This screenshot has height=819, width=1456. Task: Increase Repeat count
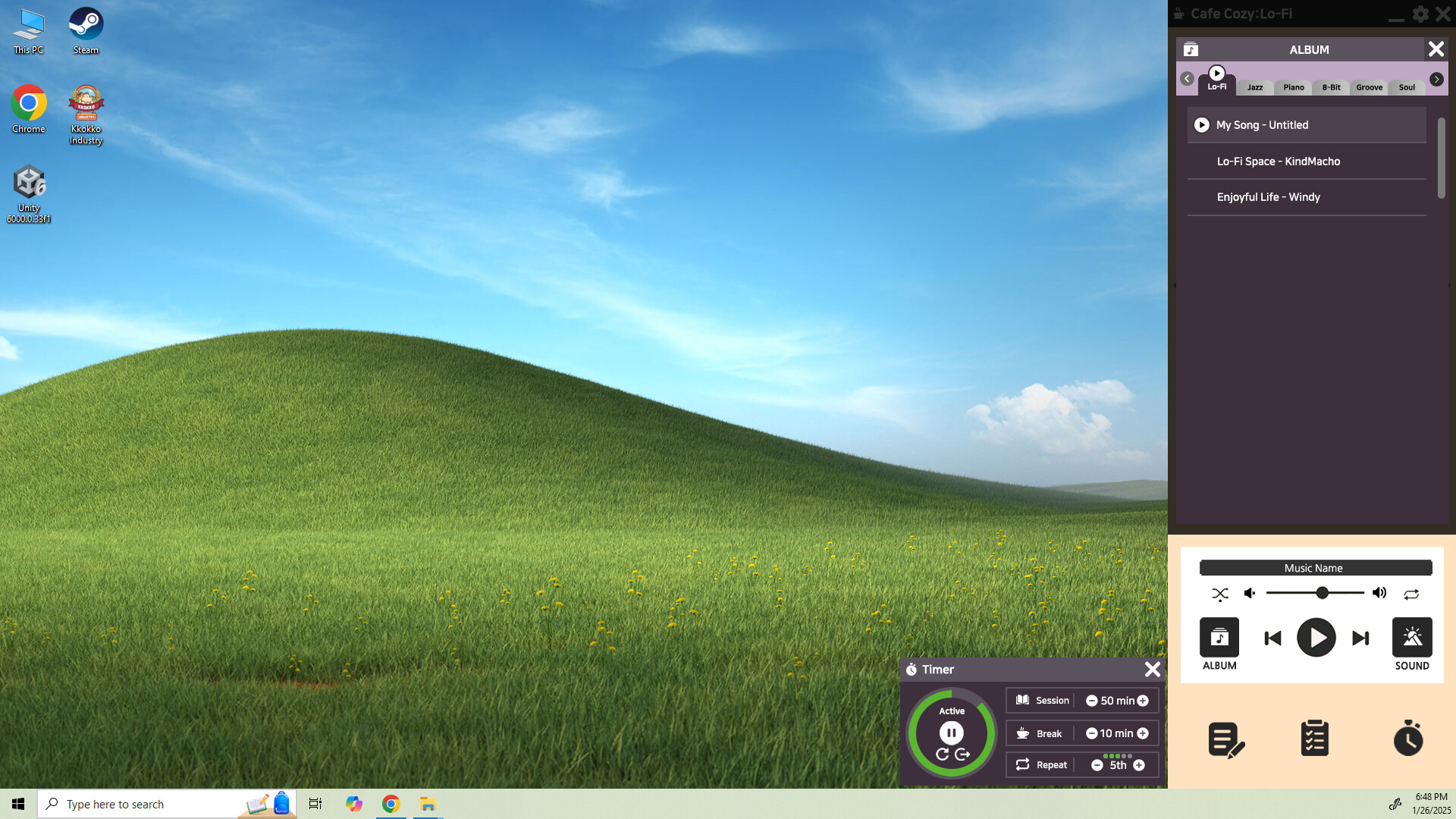(1139, 766)
